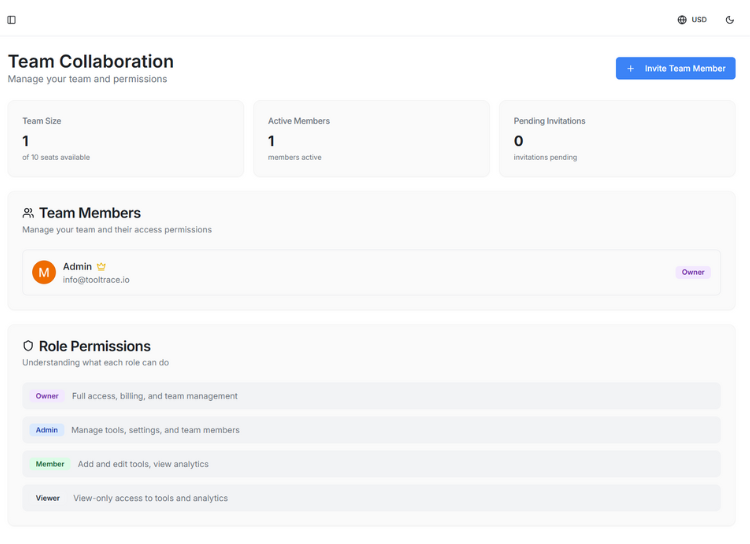The height and width of the screenshot is (544, 750).
Task: Click the crown icon next to Admin
Action: 101,267
